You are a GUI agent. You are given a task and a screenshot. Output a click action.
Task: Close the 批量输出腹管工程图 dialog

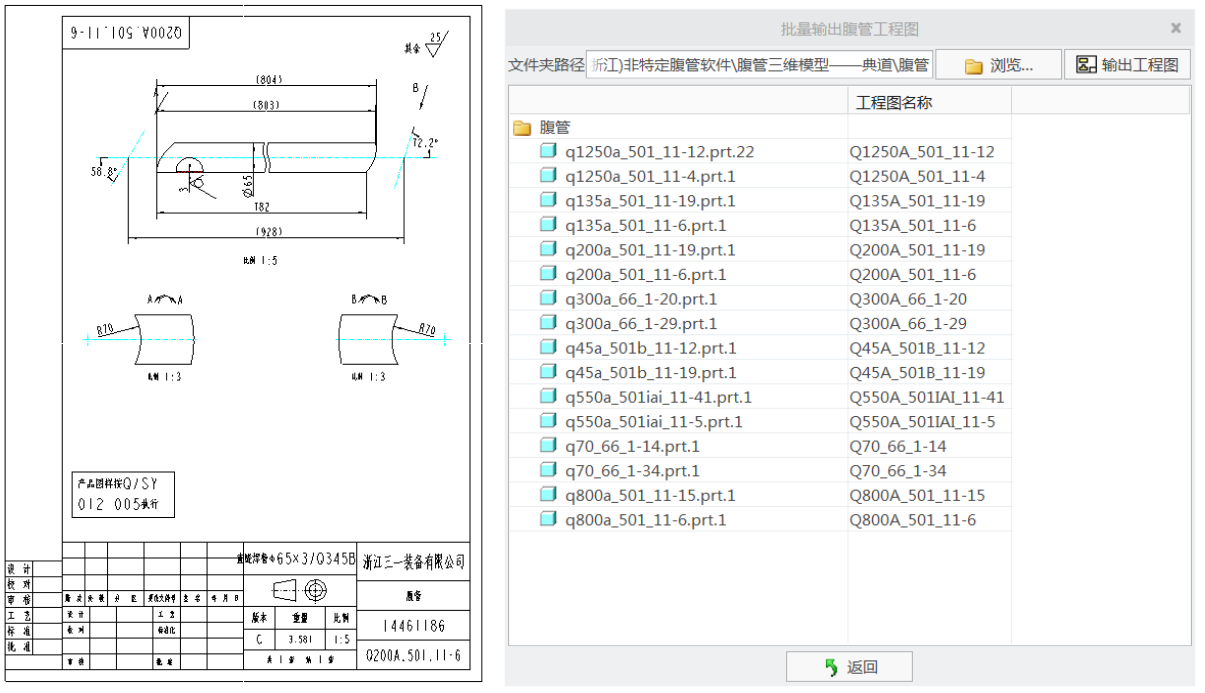coord(1176,28)
